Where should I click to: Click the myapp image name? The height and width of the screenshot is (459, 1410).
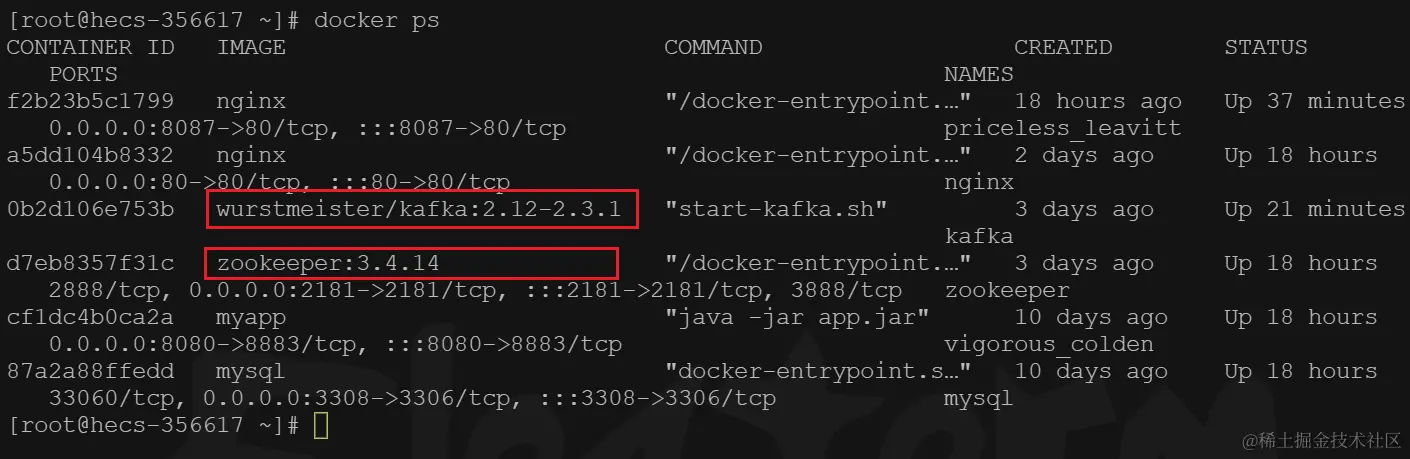pos(251,317)
